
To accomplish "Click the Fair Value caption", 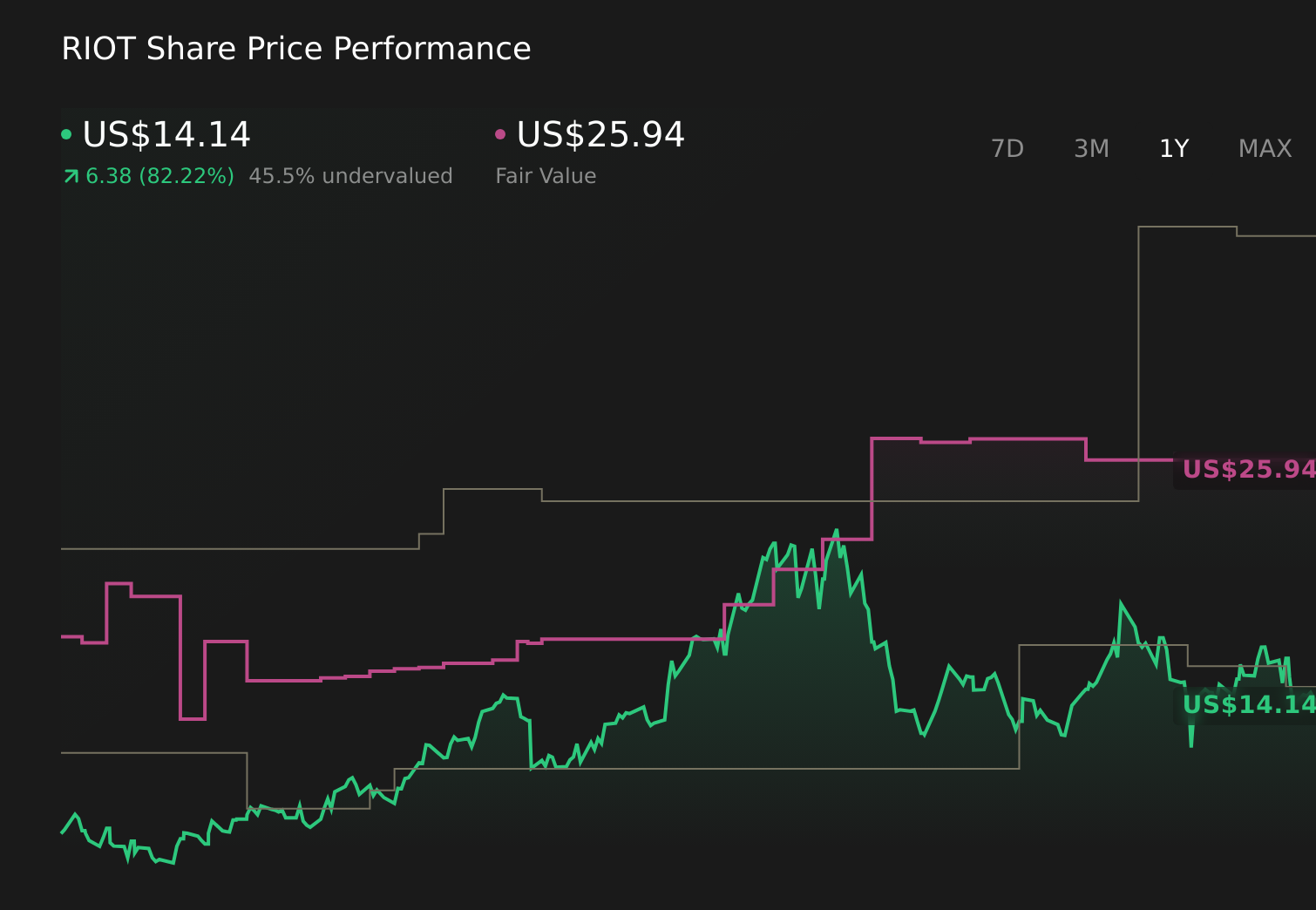I will 545,175.
